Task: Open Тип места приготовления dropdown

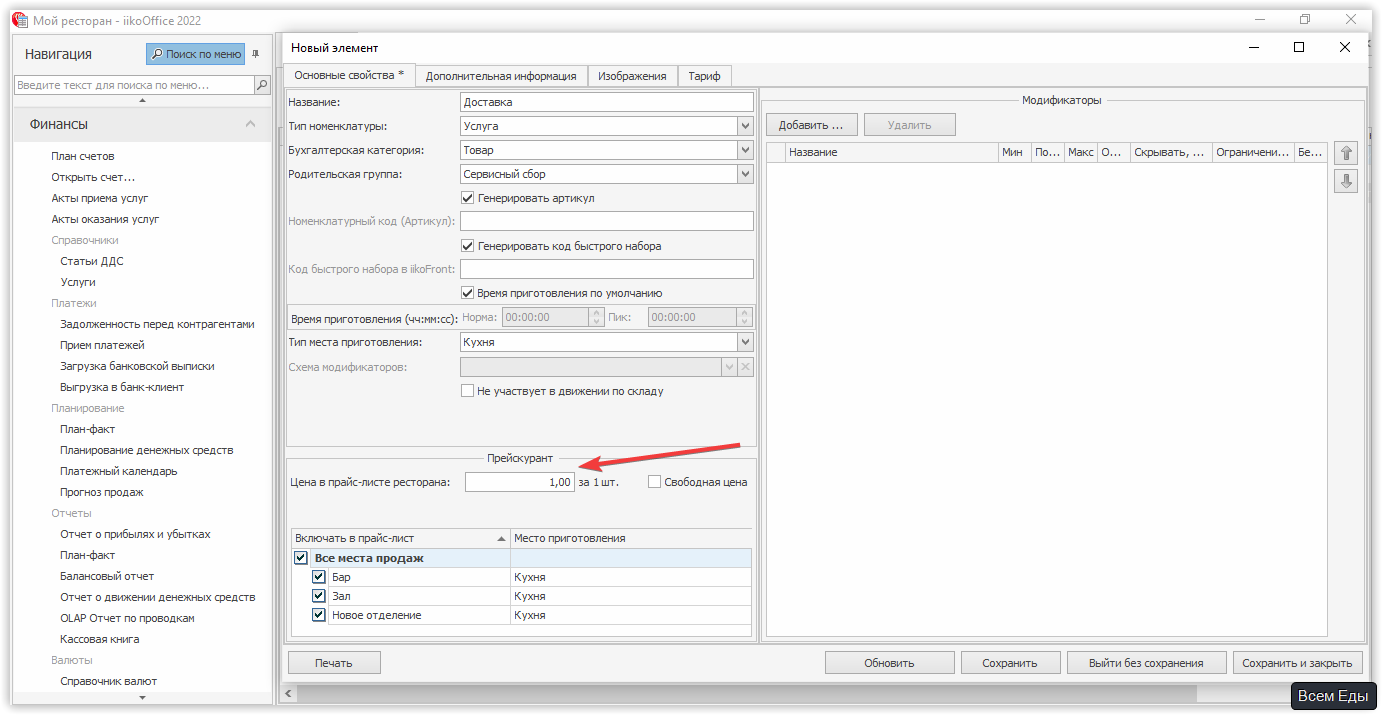Action: tap(745, 342)
